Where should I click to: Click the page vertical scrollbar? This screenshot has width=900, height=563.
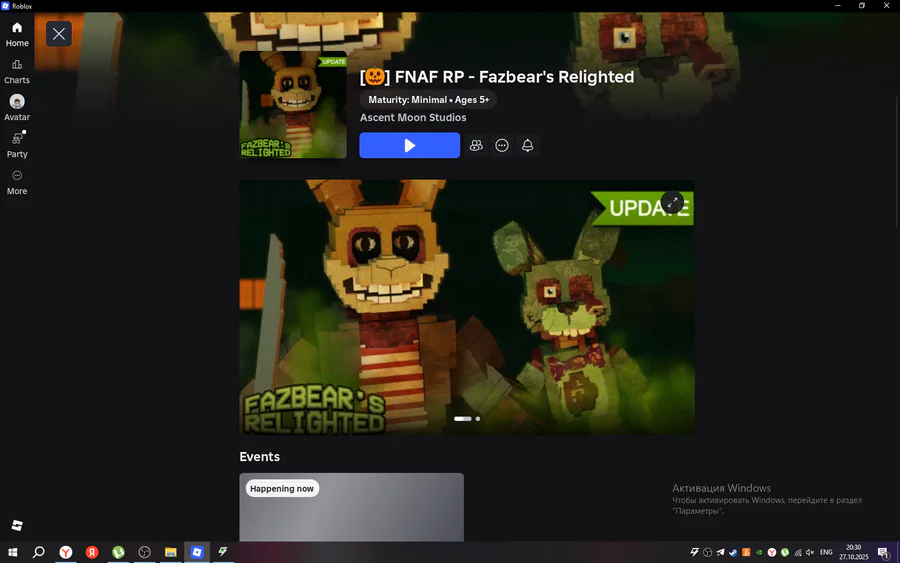pyautogui.click(x=896, y=162)
